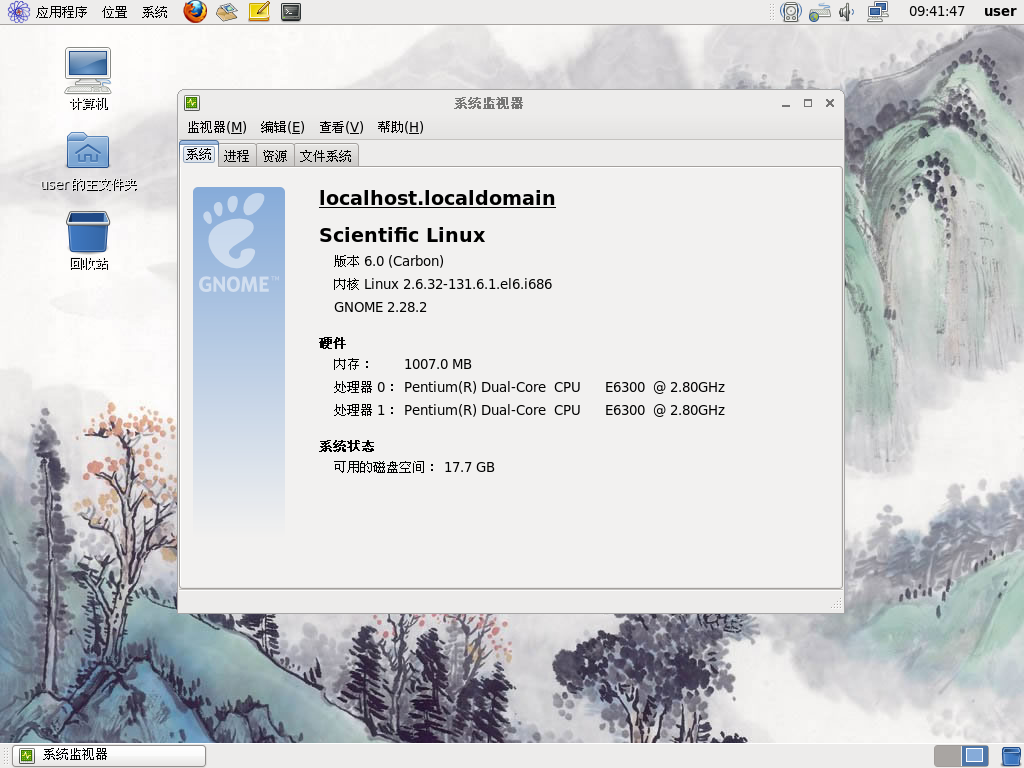
Task: Click the System Monitor title bar icon
Action: (191, 103)
